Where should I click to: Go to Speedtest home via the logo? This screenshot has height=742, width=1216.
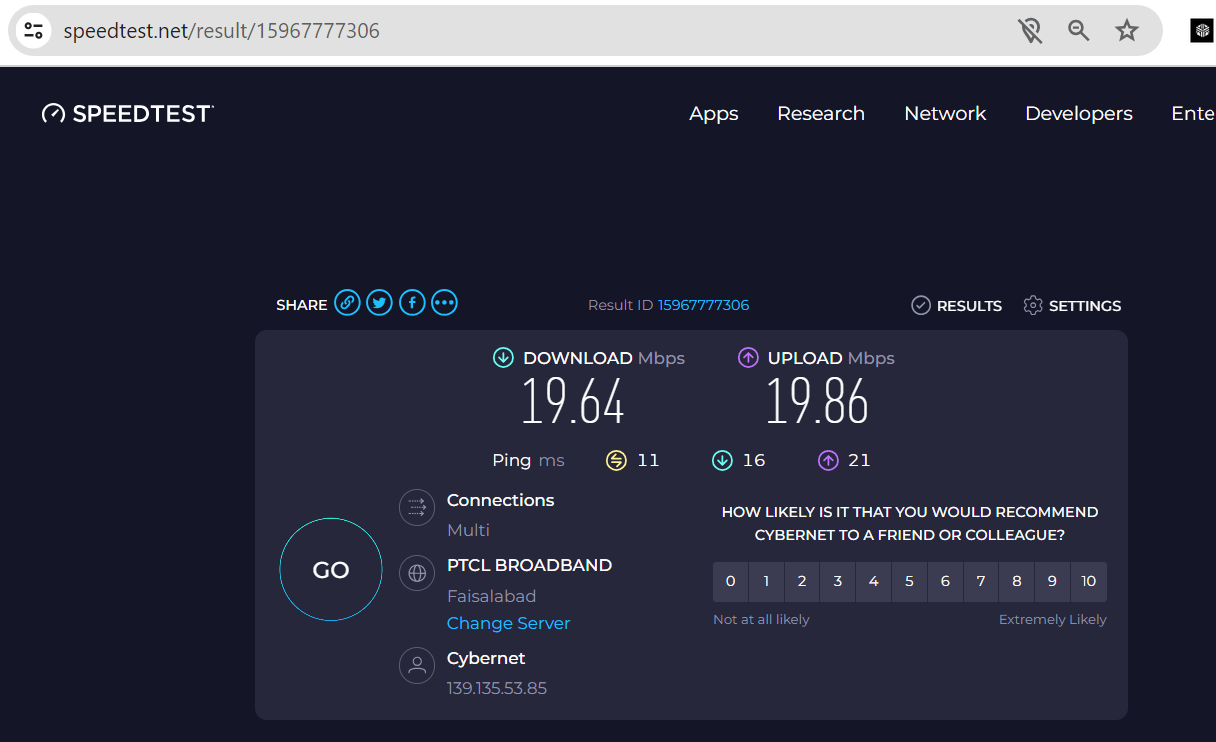(x=128, y=114)
